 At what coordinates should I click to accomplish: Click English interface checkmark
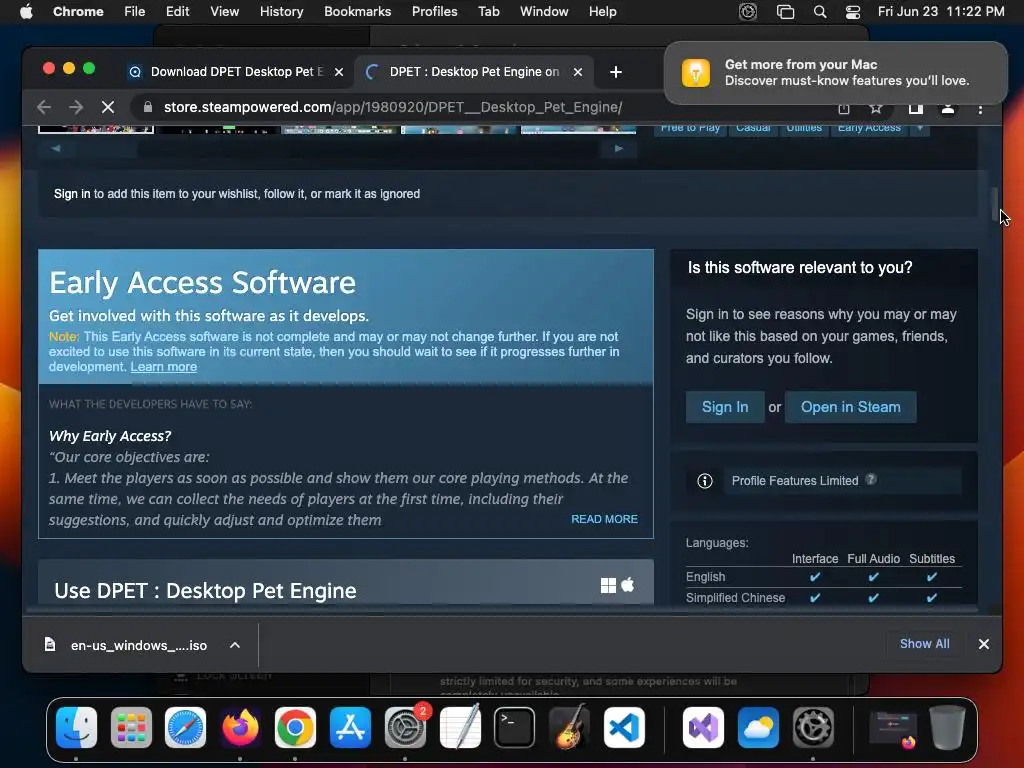point(814,577)
